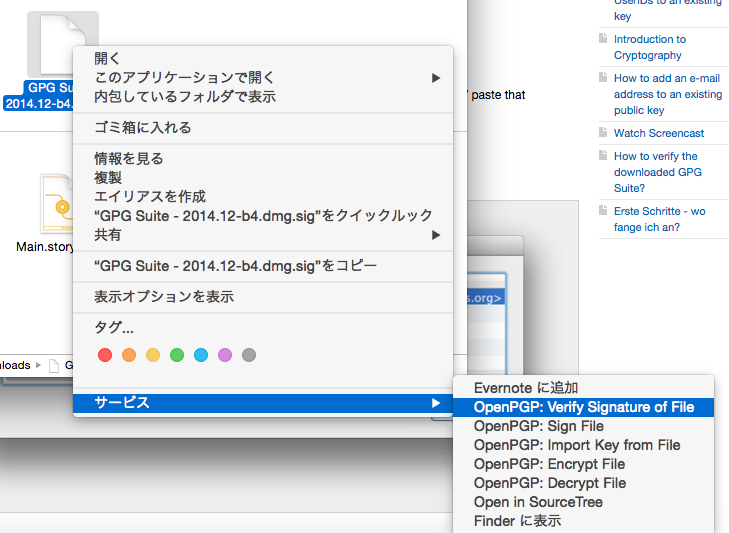This screenshot has height=533, width=729.
Task: Choose エイリアスを作成 menu item
Action: coord(263,197)
